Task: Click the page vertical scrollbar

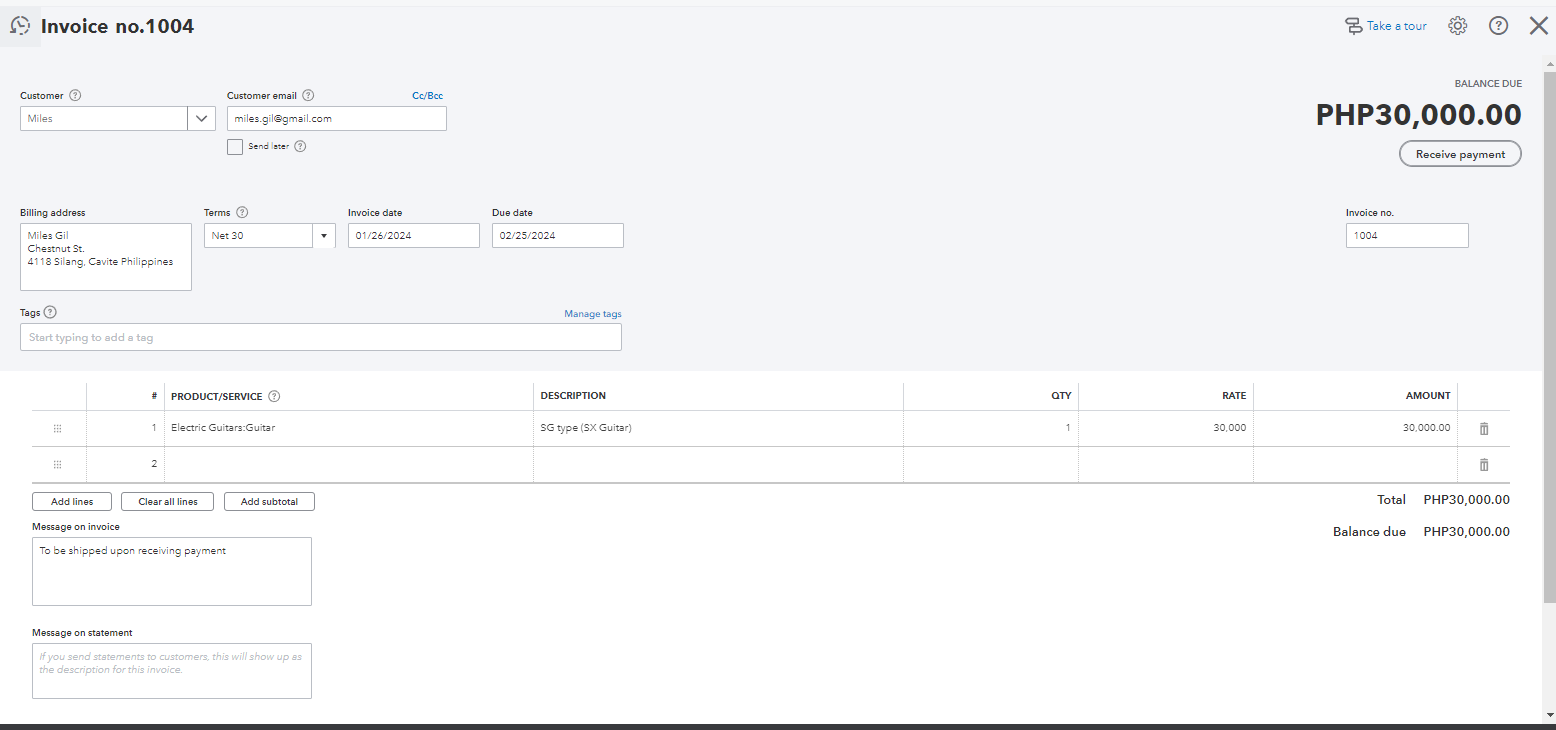Action: tap(1549, 337)
